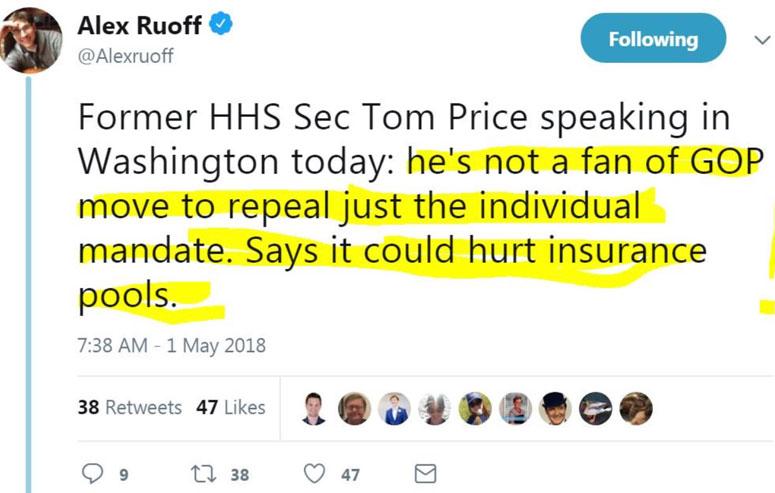The width and height of the screenshot is (775, 493).
Task: Click the liker avatar with the blue suit
Action: point(394,408)
